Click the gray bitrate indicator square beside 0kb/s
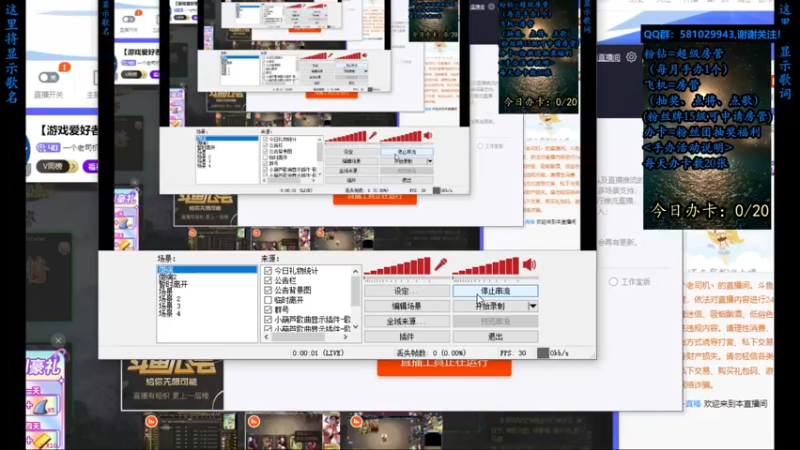 click(x=543, y=353)
